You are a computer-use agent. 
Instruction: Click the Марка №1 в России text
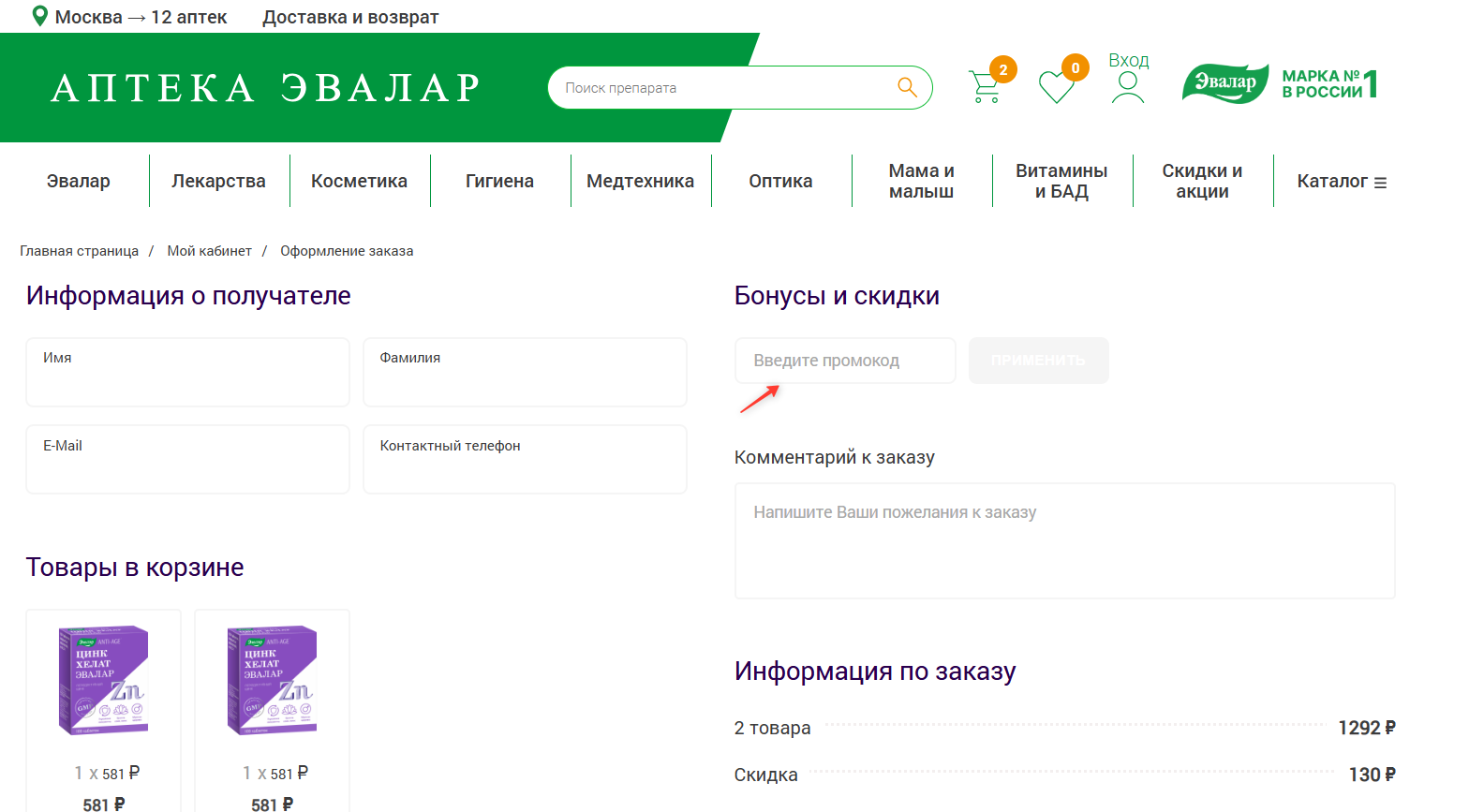pos(1329,83)
